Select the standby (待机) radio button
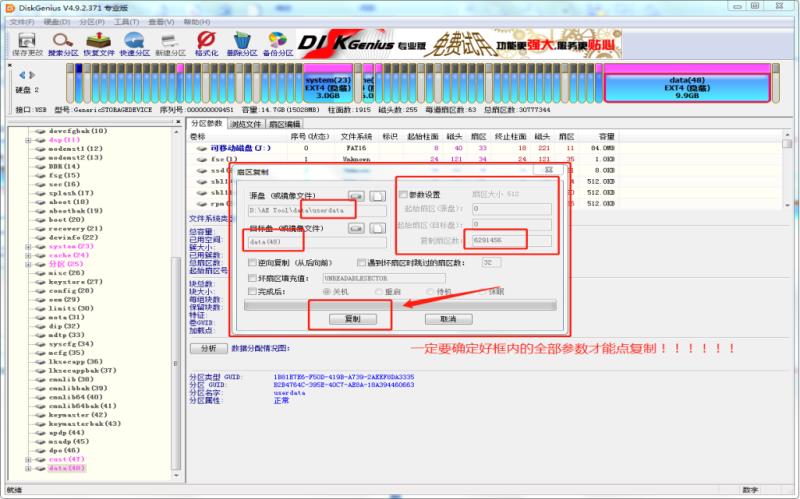This screenshot has width=800, height=499. coord(430,291)
